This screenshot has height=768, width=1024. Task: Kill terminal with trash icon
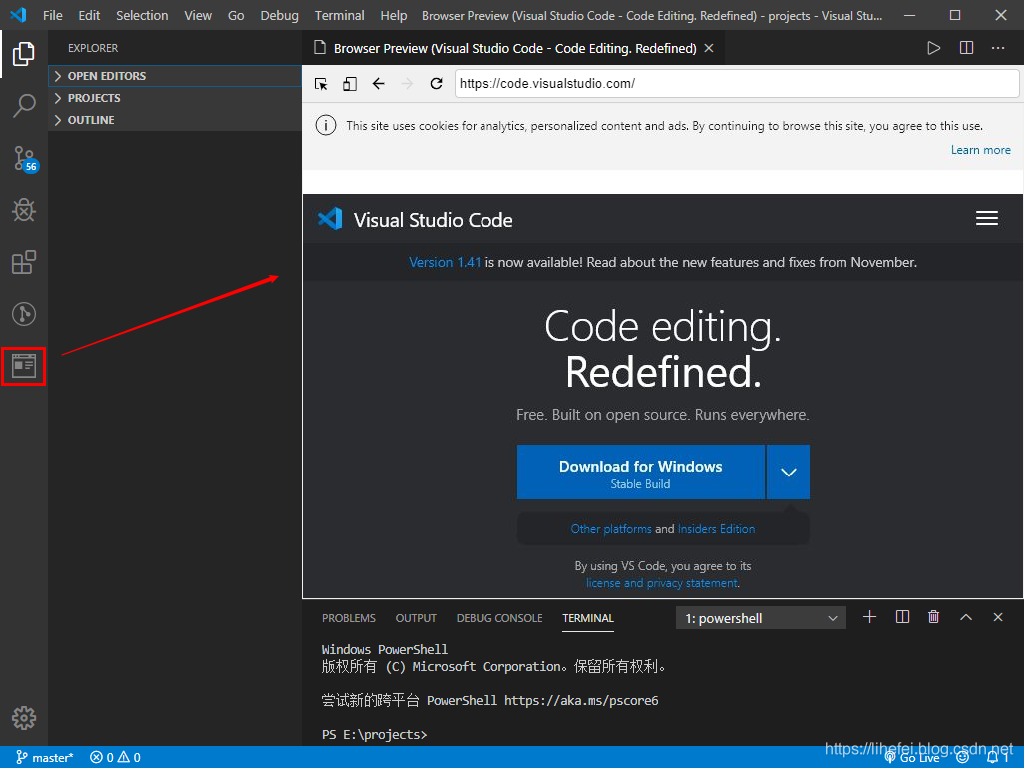coord(934,617)
